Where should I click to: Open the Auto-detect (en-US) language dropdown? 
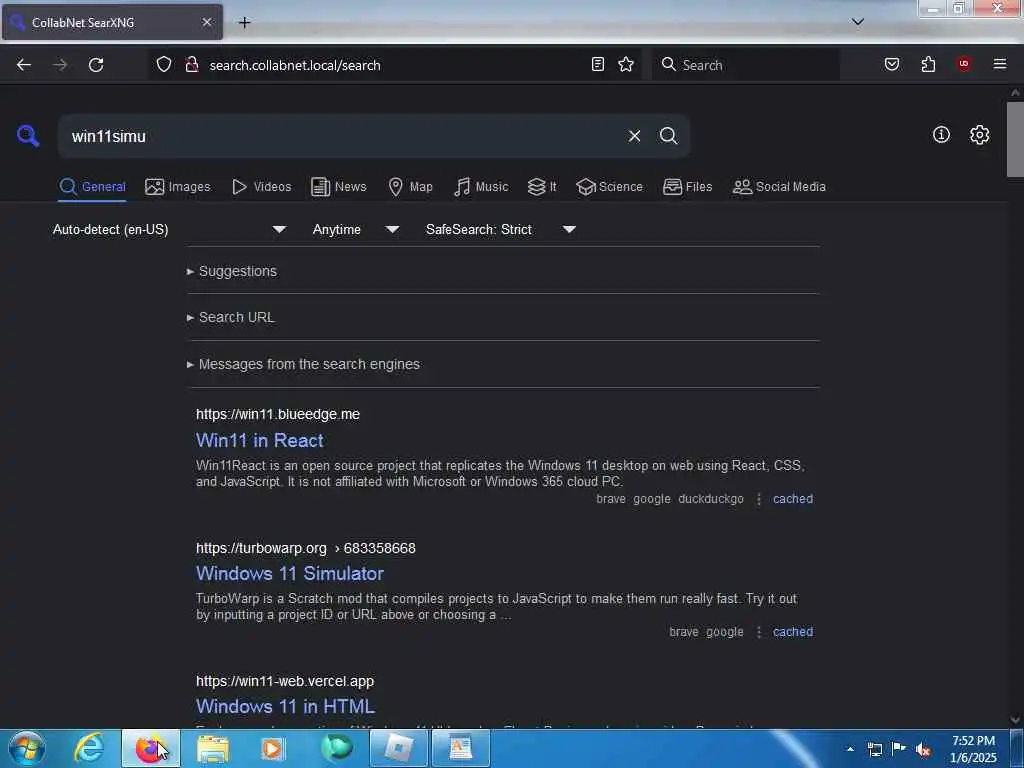click(x=169, y=229)
